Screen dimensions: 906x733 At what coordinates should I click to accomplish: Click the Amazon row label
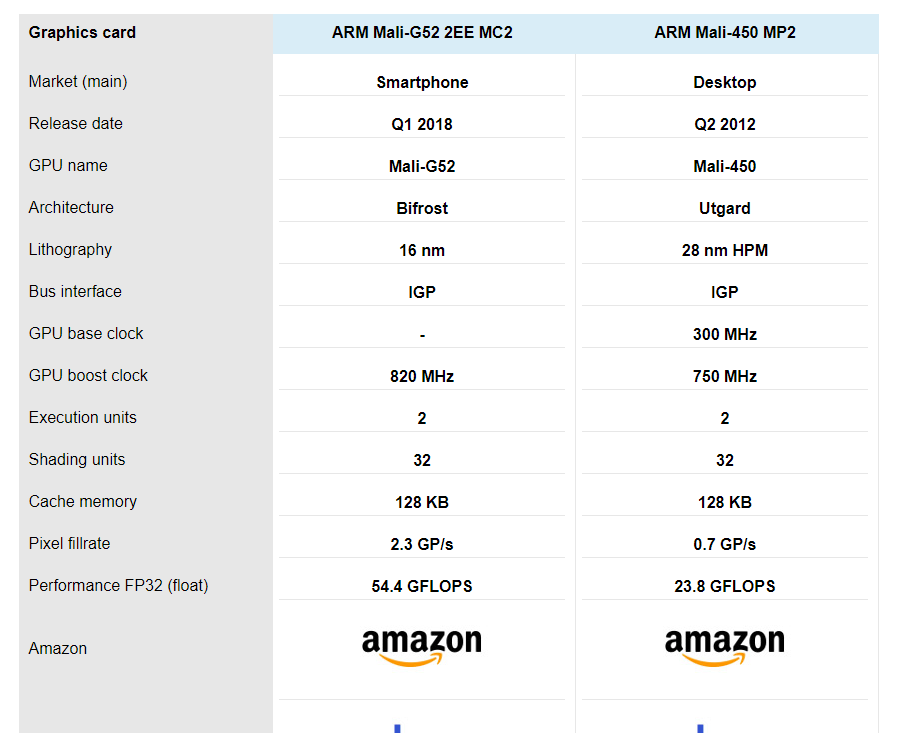point(58,649)
